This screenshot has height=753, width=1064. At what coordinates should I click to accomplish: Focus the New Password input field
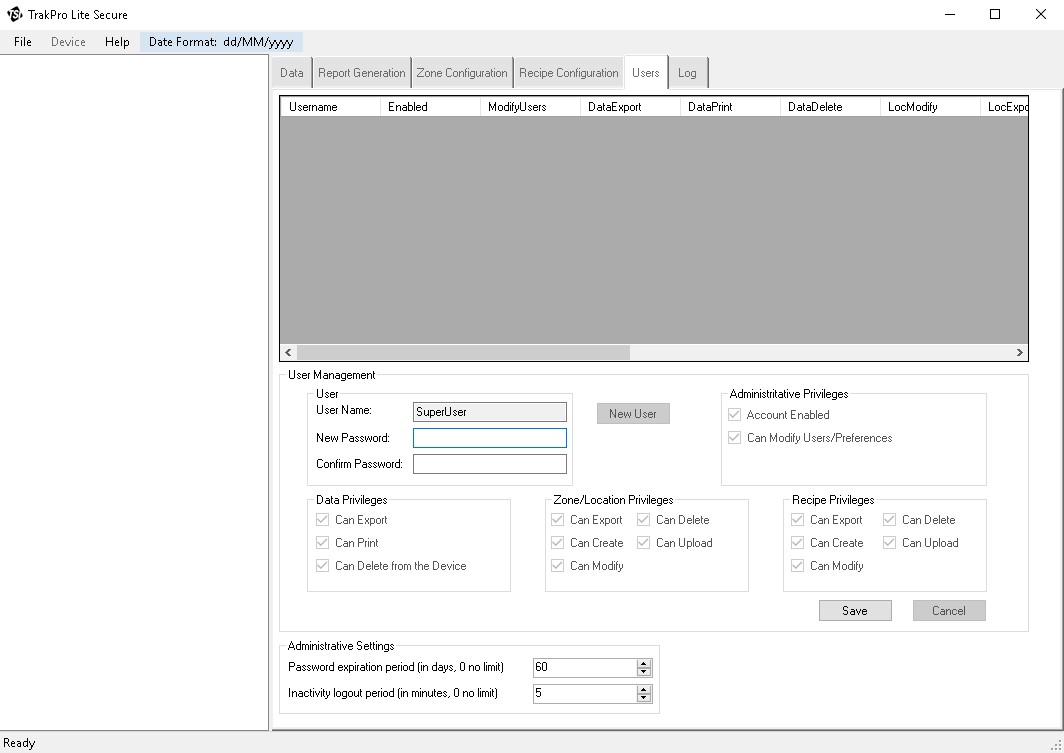(x=490, y=438)
